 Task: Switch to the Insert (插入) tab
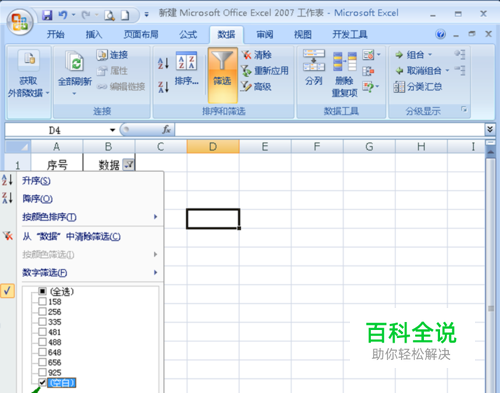pyautogui.click(x=94, y=34)
